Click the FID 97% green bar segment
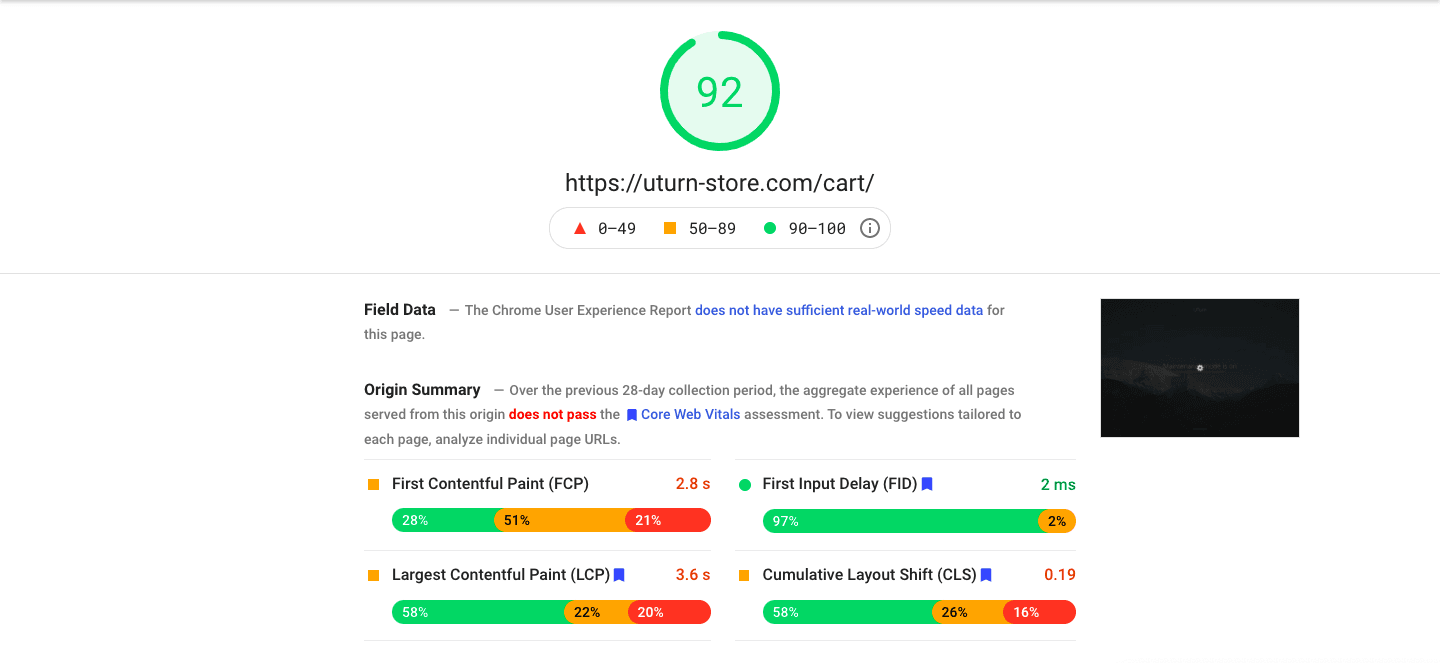 (901, 521)
